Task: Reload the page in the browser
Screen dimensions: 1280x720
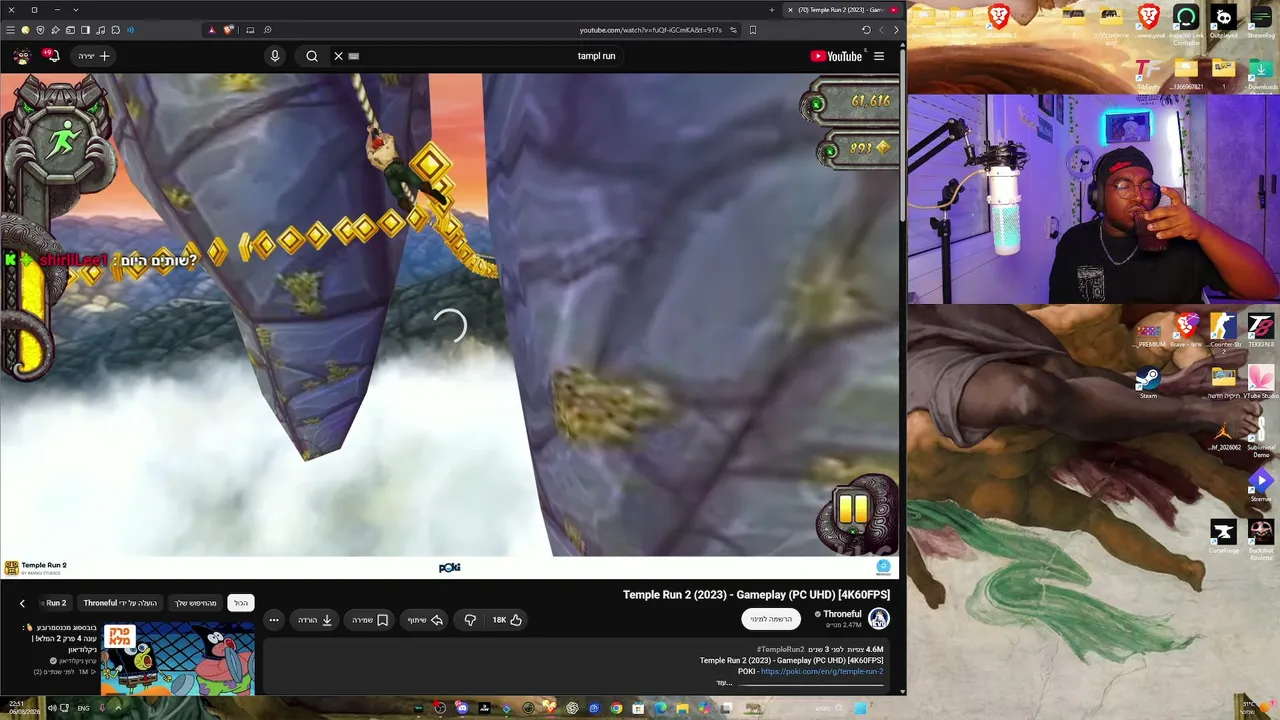Action: coord(866,30)
